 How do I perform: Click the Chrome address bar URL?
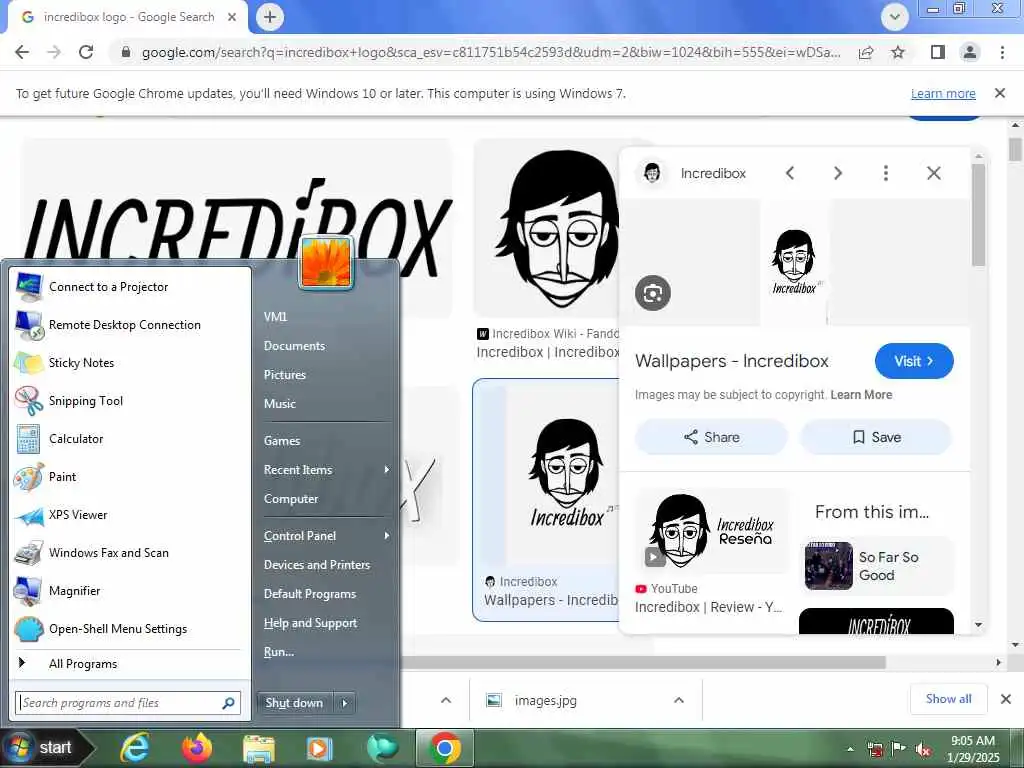pyautogui.click(x=491, y=52)
